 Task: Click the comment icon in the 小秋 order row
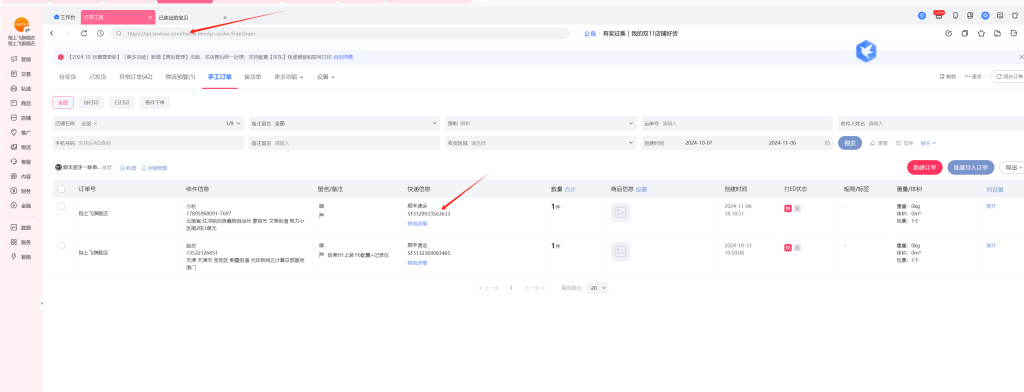(321, 206)
